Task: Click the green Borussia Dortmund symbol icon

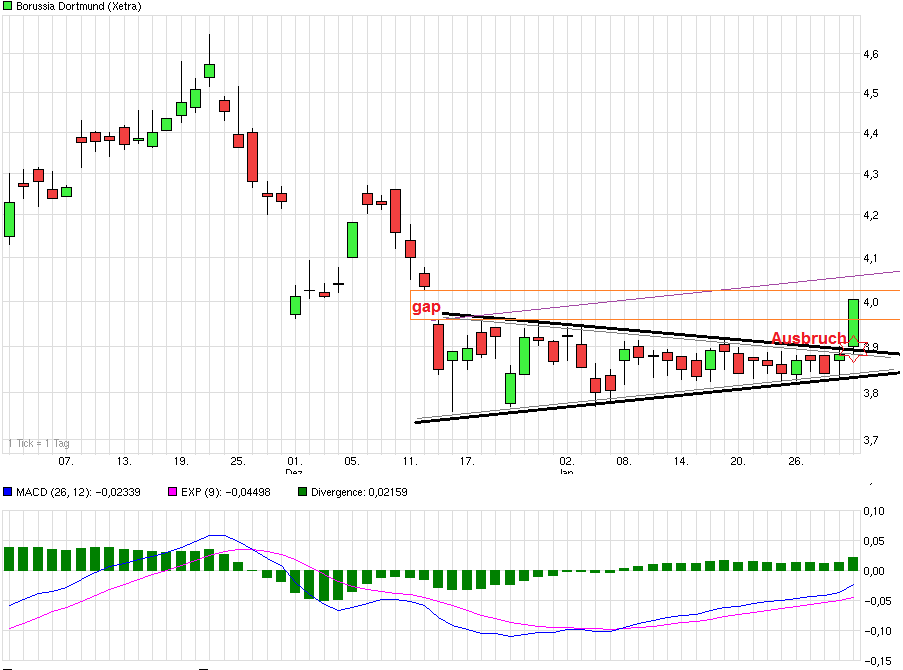Action: pyautogui.click(x=8, y=6)
